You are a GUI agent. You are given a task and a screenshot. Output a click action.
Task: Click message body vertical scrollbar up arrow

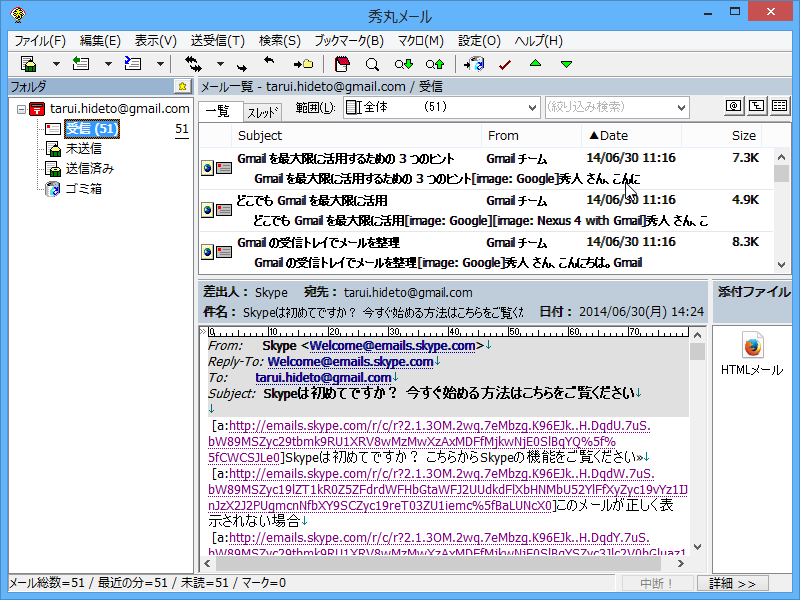tap(697, 335)
